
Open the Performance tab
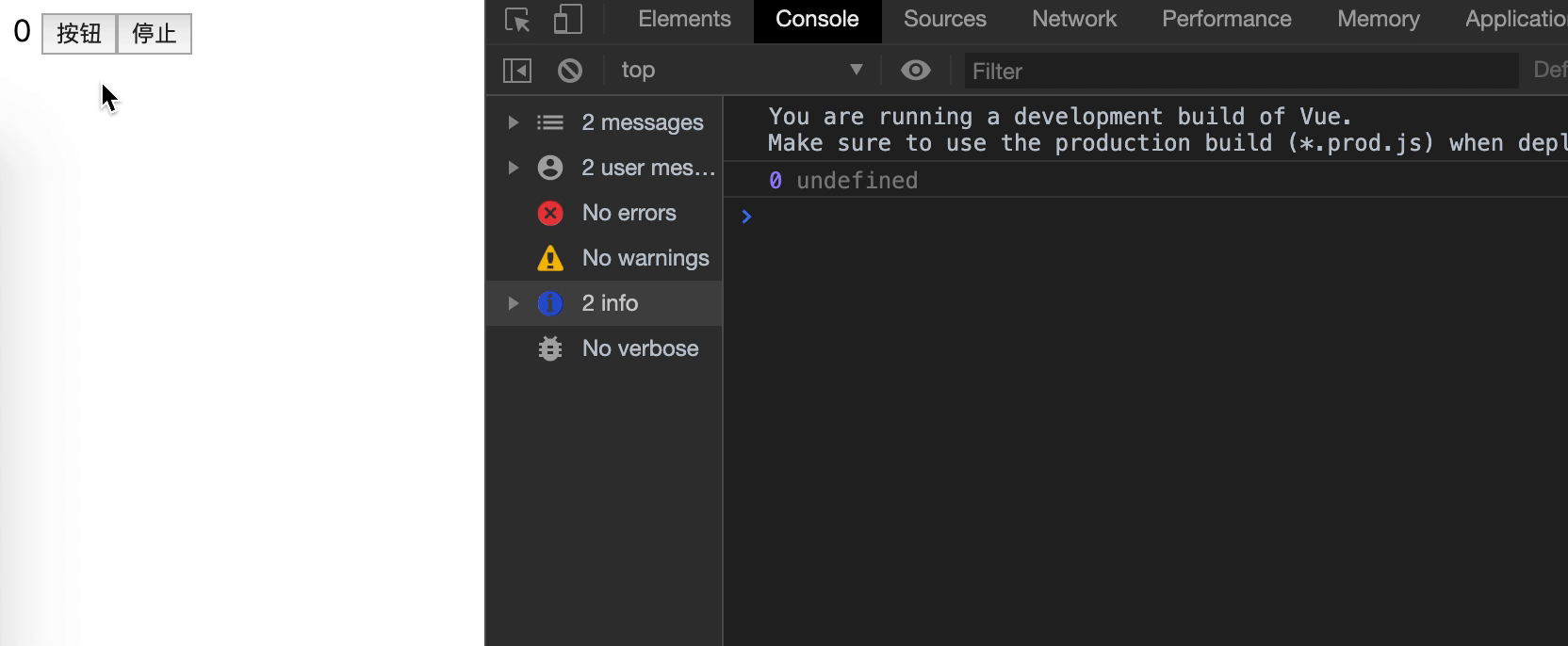click(x=1226, y=20)
